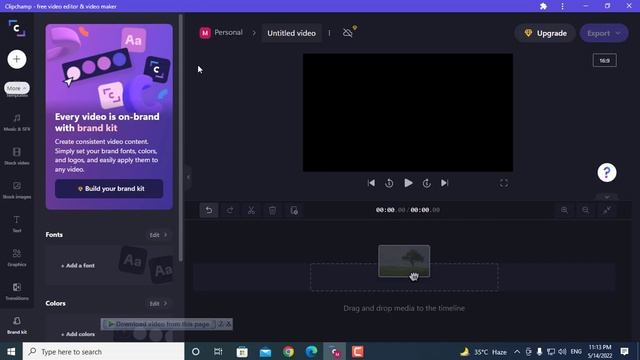
Task: Skip to the end of video
Action: [x=444, y=183]
